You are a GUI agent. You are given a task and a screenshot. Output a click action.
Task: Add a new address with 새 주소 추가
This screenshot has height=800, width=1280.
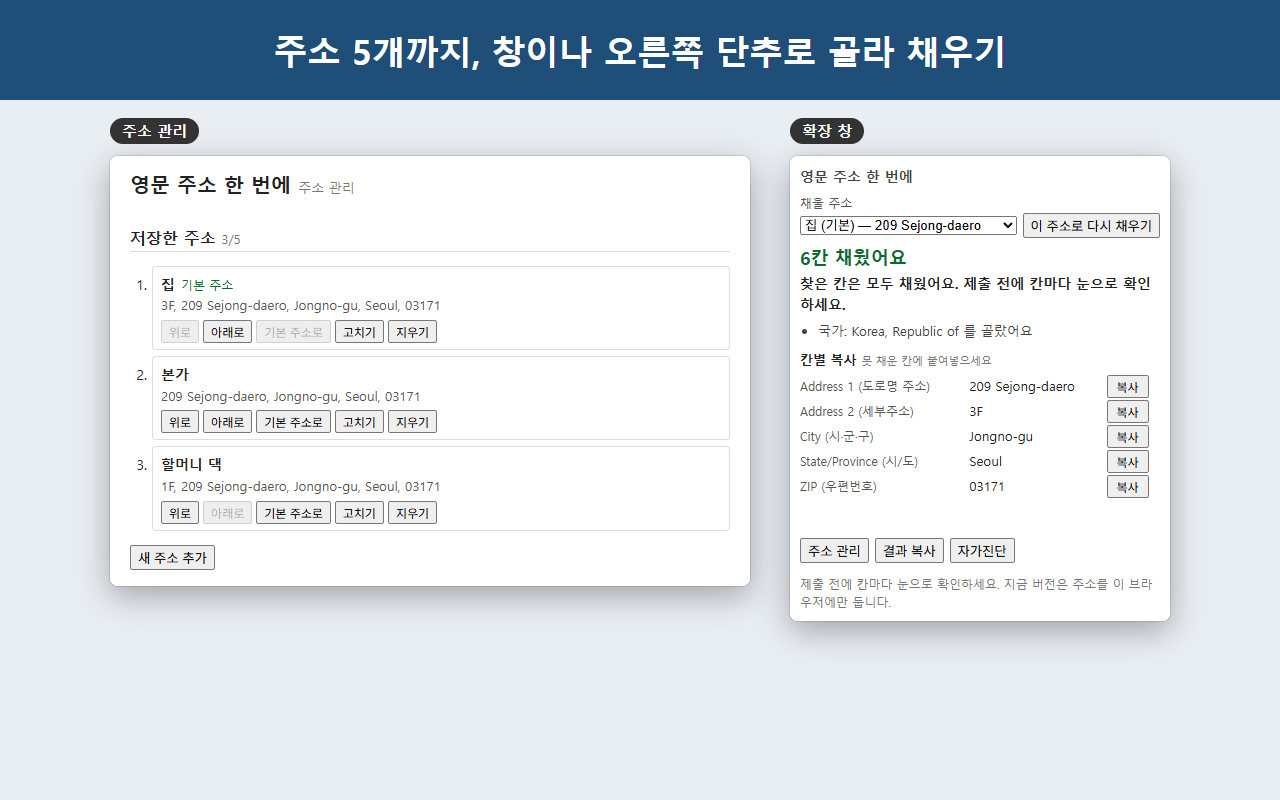tap(172, 558)
